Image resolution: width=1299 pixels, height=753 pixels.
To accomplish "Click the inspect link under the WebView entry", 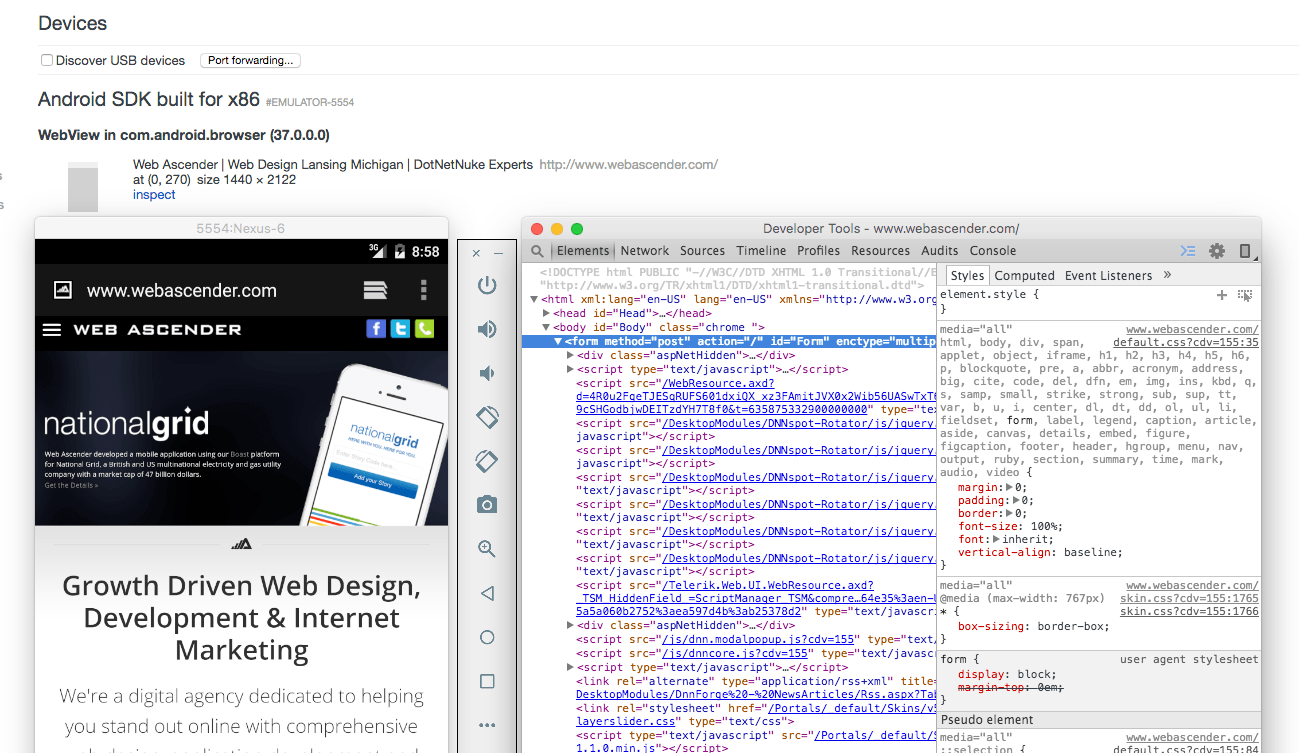I will [152, 194].
